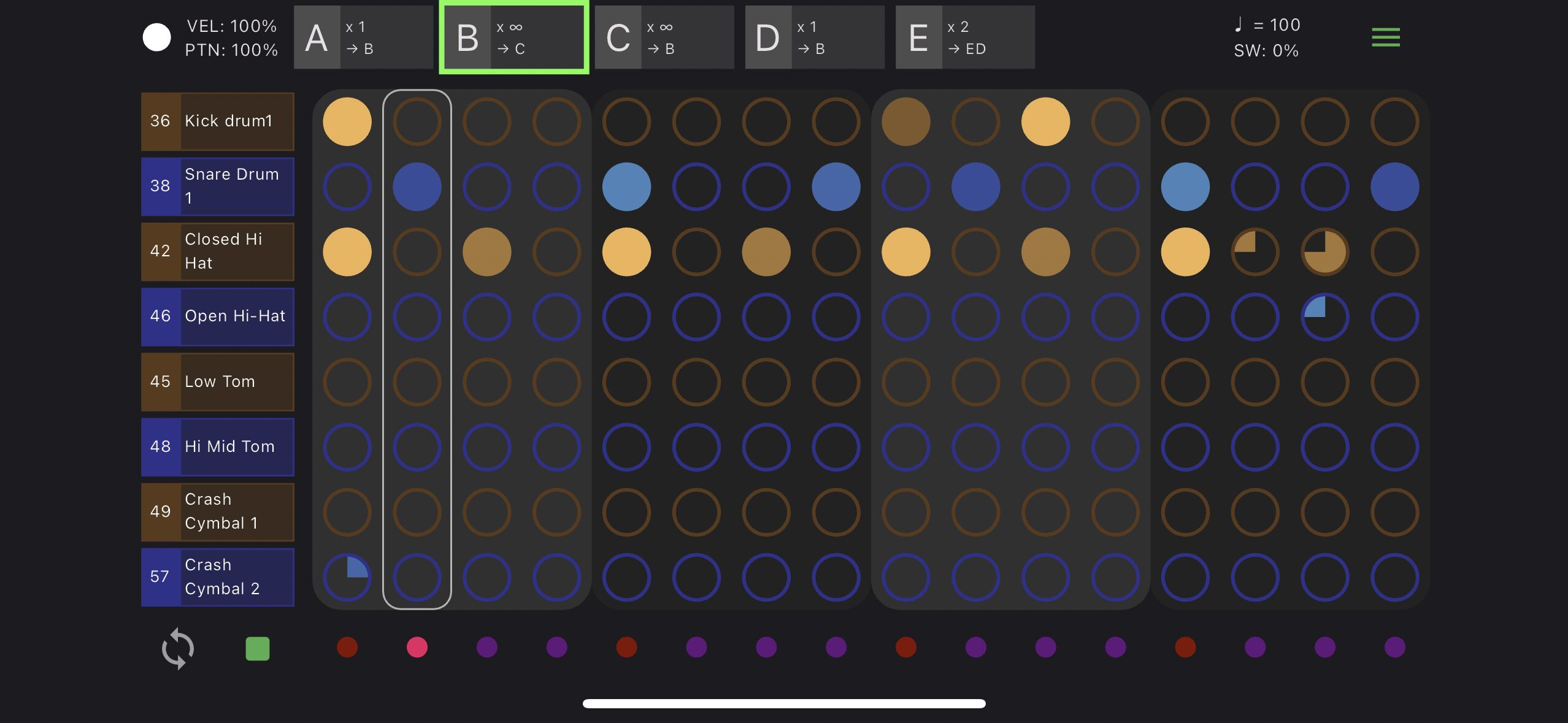Enable Hi Mid Tom step 14
1568x723 pixels.
click(1255, 446)
